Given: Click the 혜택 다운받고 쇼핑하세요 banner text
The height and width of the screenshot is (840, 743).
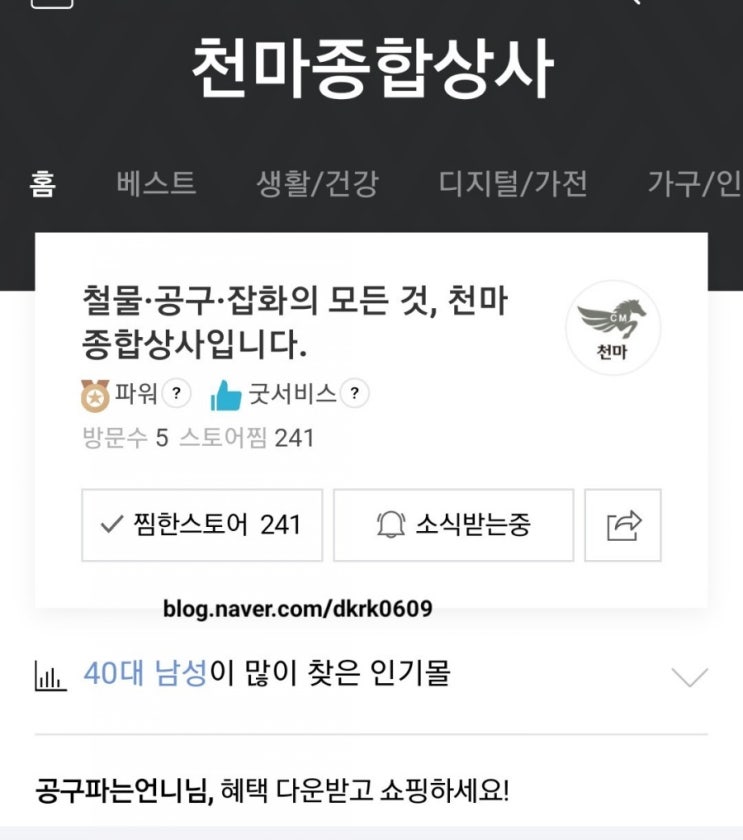Looking at the screenshot, I should click(x=365, y=791).
